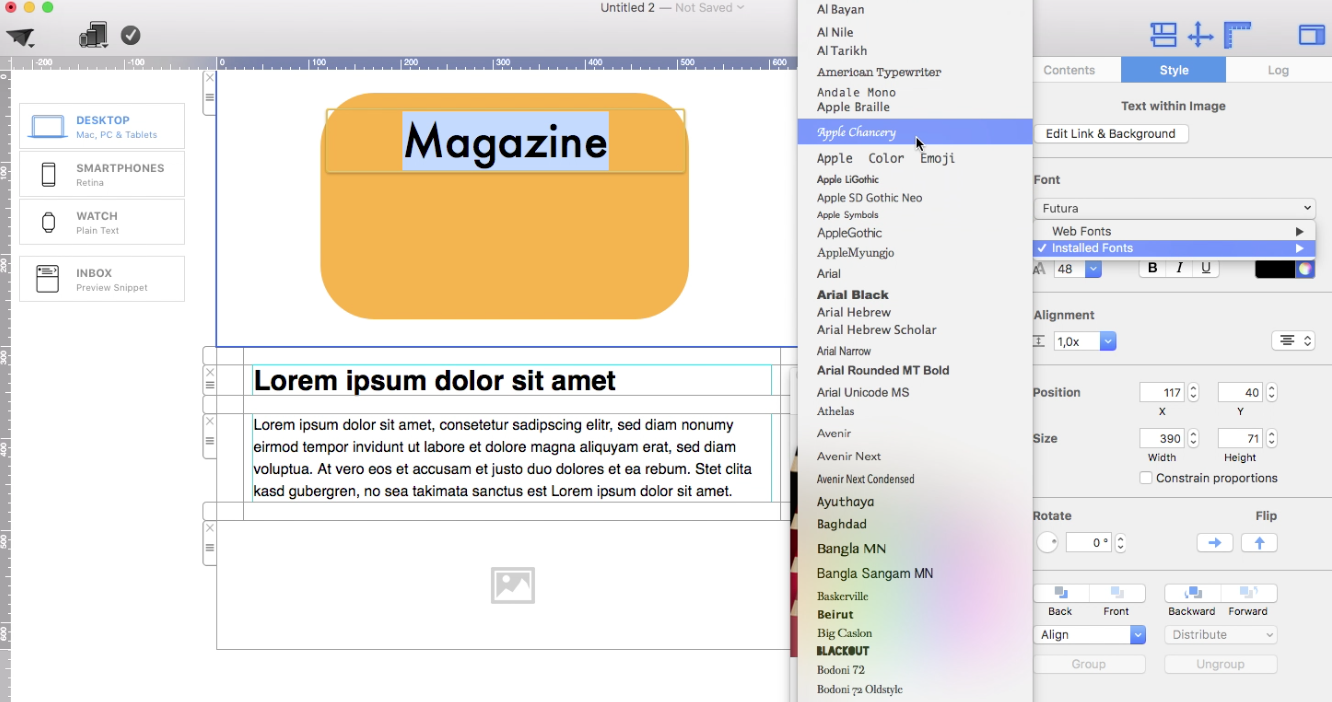The height and width of the screenshot is (702, 1332).
Task: Select the move arrows icon in the toolbar
Action: pos(1201,34)
